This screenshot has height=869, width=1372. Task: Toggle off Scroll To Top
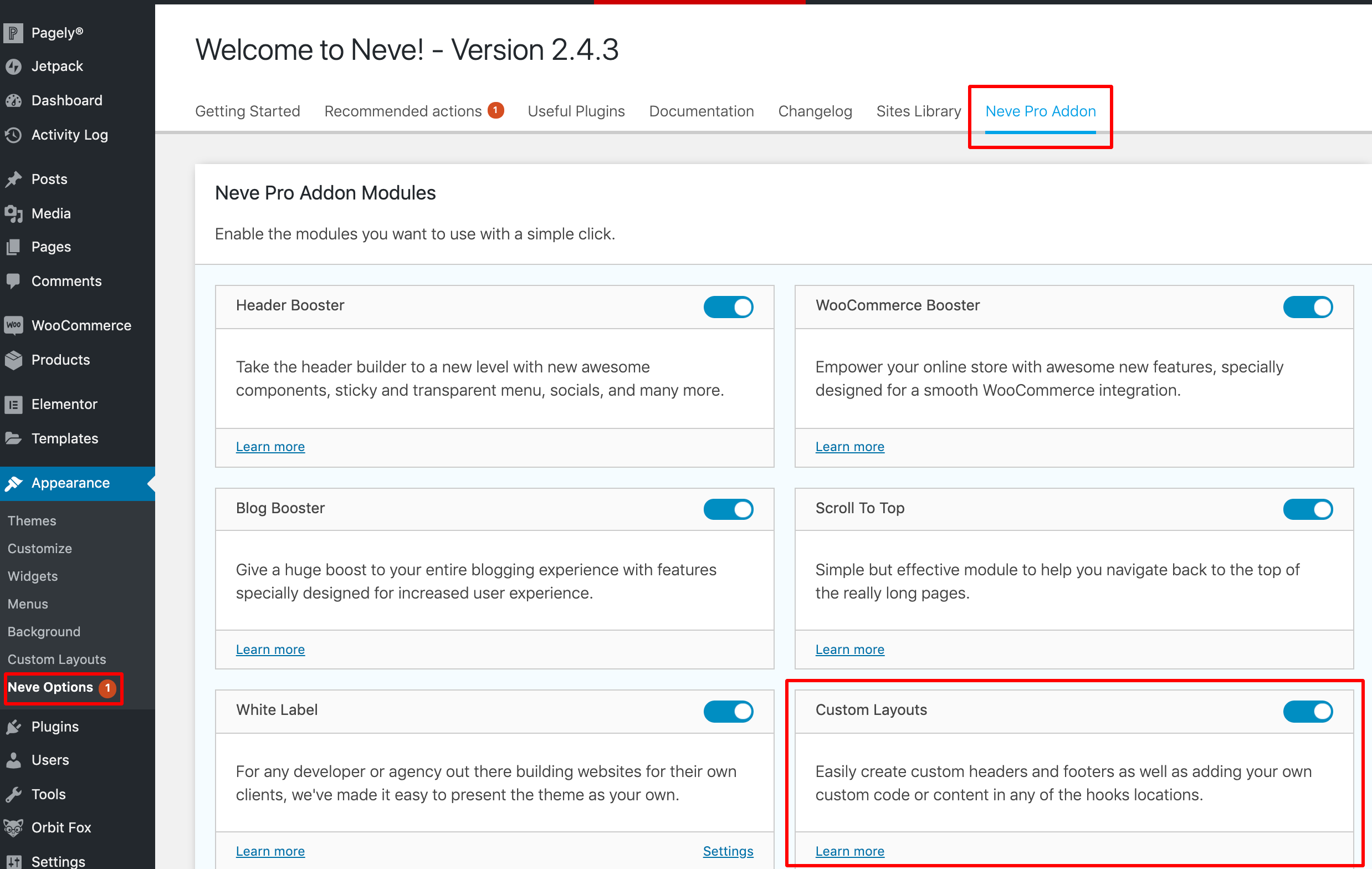click(1308, 509)
